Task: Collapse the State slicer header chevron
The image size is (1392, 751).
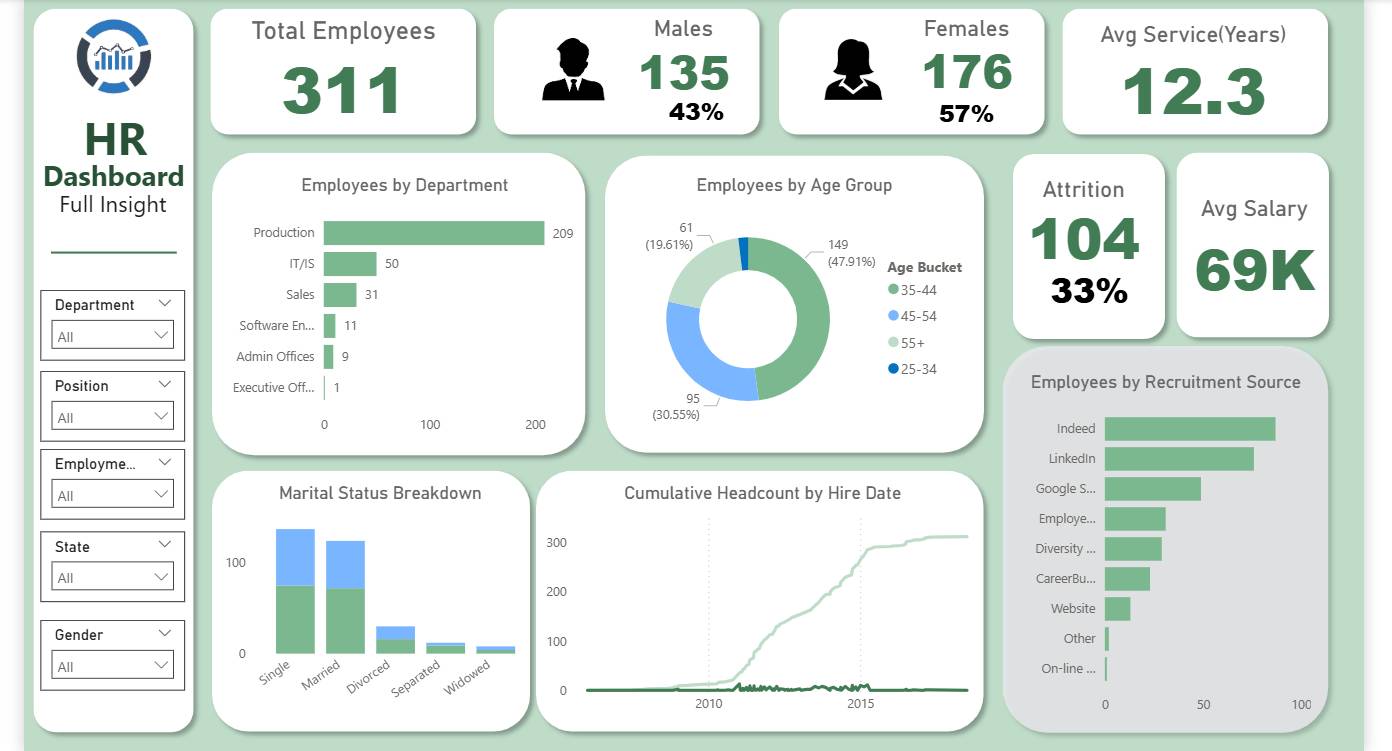Action: point(165,545)
